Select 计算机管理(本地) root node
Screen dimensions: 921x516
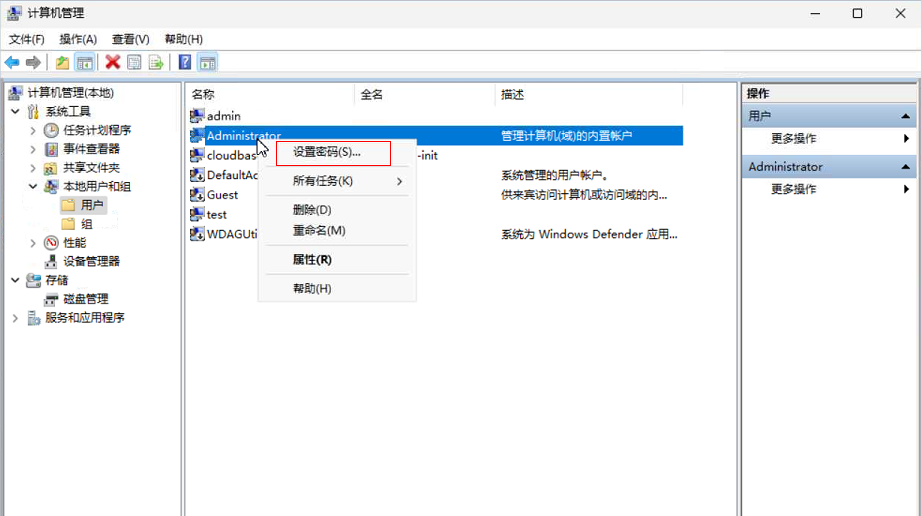(70, 92)
